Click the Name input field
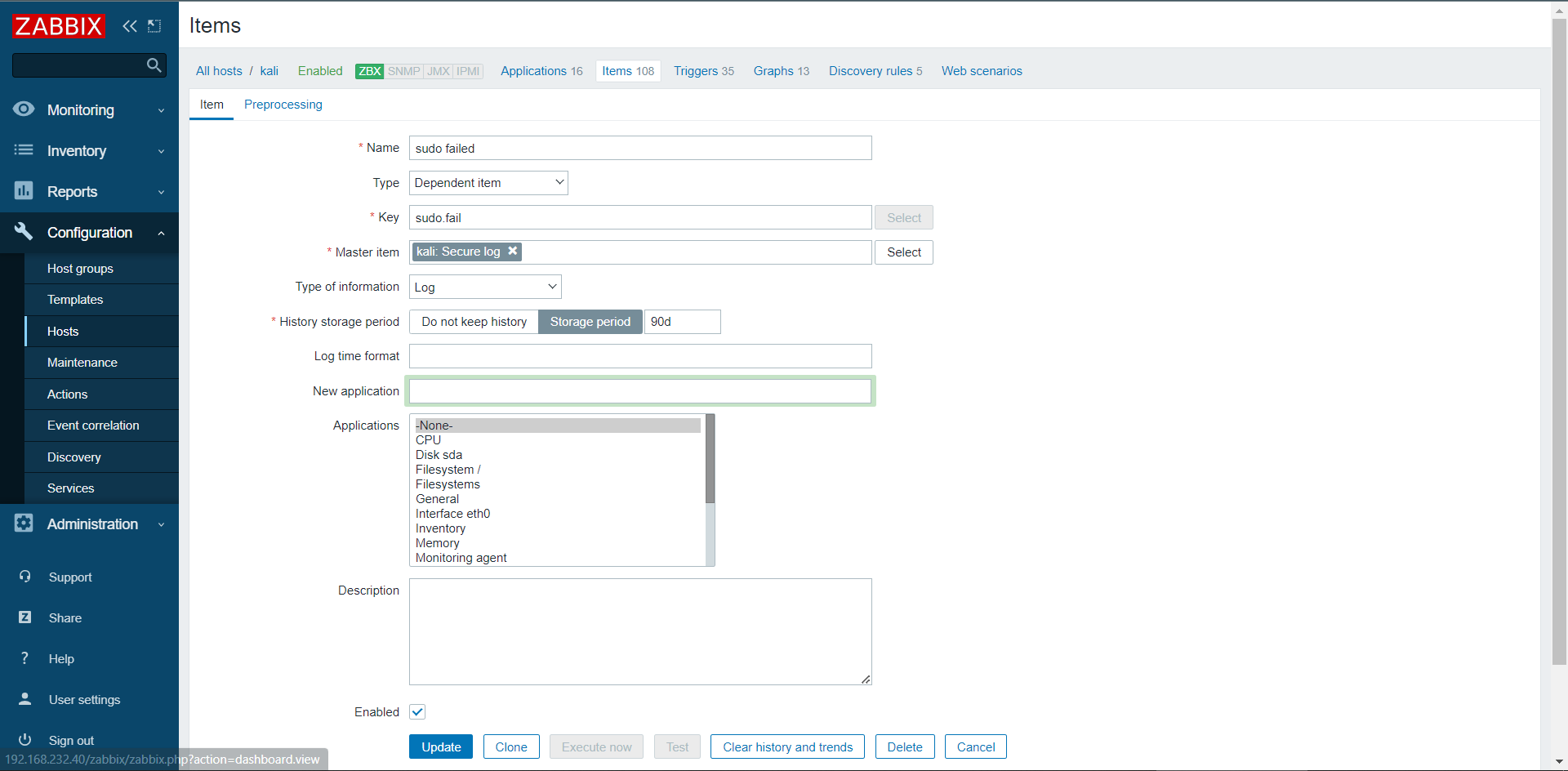The width and height of the screenshot is (1568, 771). (640, 148)
